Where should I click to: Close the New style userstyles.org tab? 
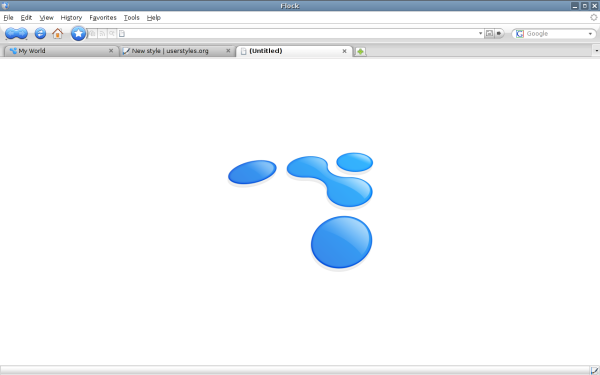[228, 51]
